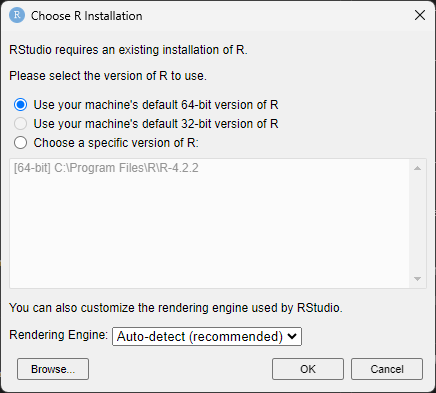
Task: Click the list scrollbar down arrow
Action: pos(417,279)
